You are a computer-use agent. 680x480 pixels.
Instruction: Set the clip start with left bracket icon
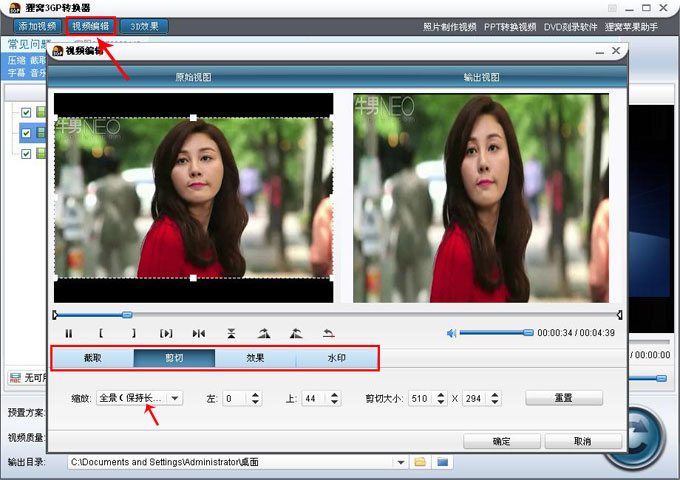[x=101, y=333]
